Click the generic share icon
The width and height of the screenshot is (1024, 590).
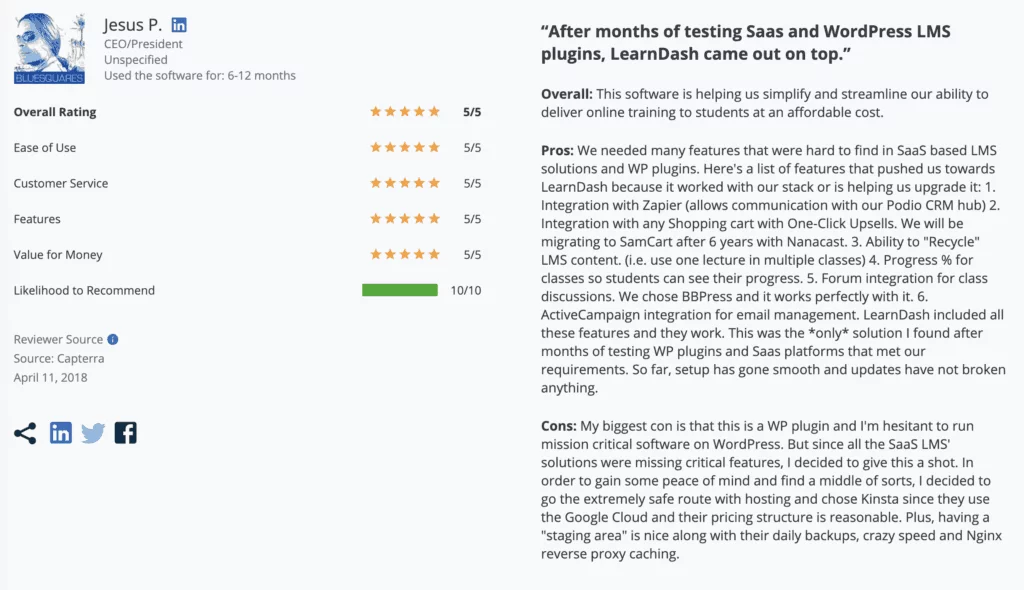[25, 433]
